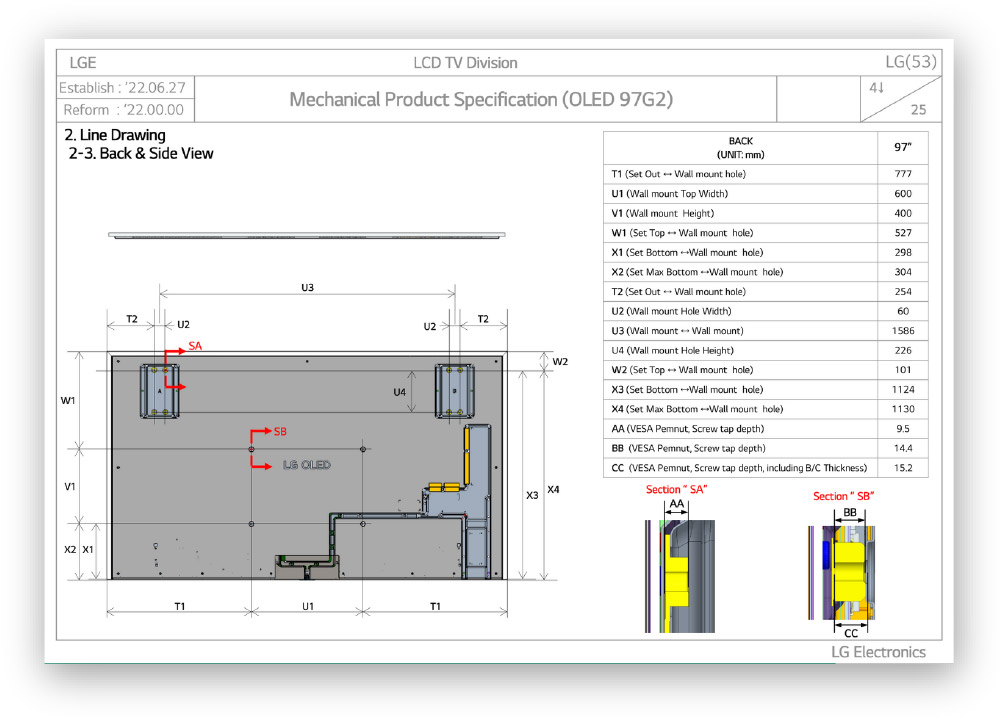The width and height of the screenshot is (1000, 718).
Task: Click the value "298" in the table
Action: tap(902, 253)
